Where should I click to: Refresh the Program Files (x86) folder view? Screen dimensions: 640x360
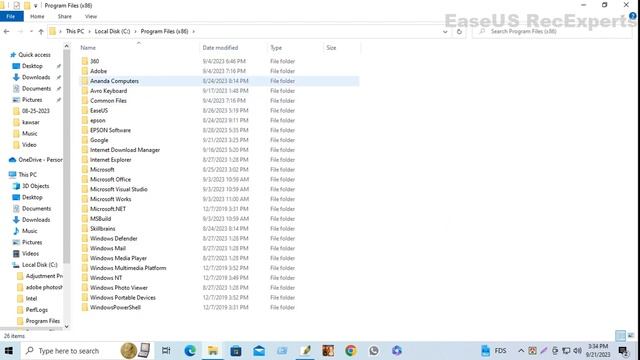point(459,31)
